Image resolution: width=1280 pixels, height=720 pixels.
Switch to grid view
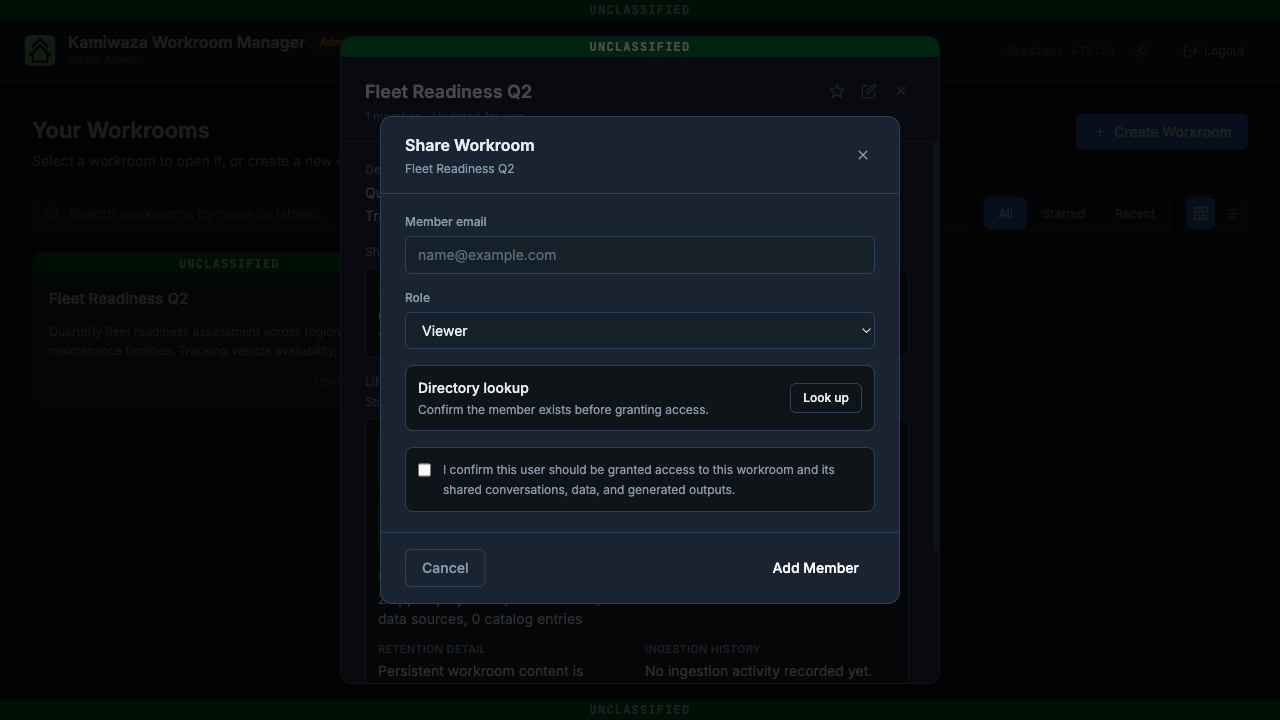pyautogui.click(x=1201, y=214)
